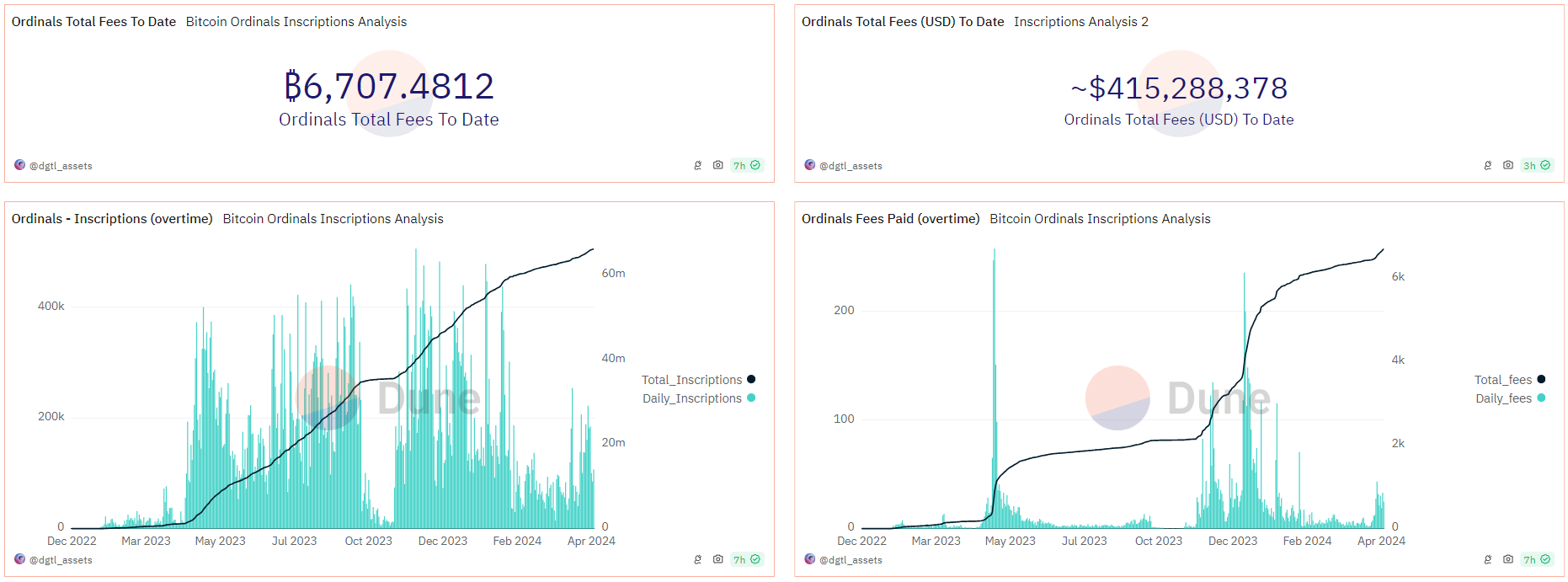This screenshot has width=1568, height=582.
Task: Open Ordinals Total Fees To Date title
Action: [x=93, y=22]
